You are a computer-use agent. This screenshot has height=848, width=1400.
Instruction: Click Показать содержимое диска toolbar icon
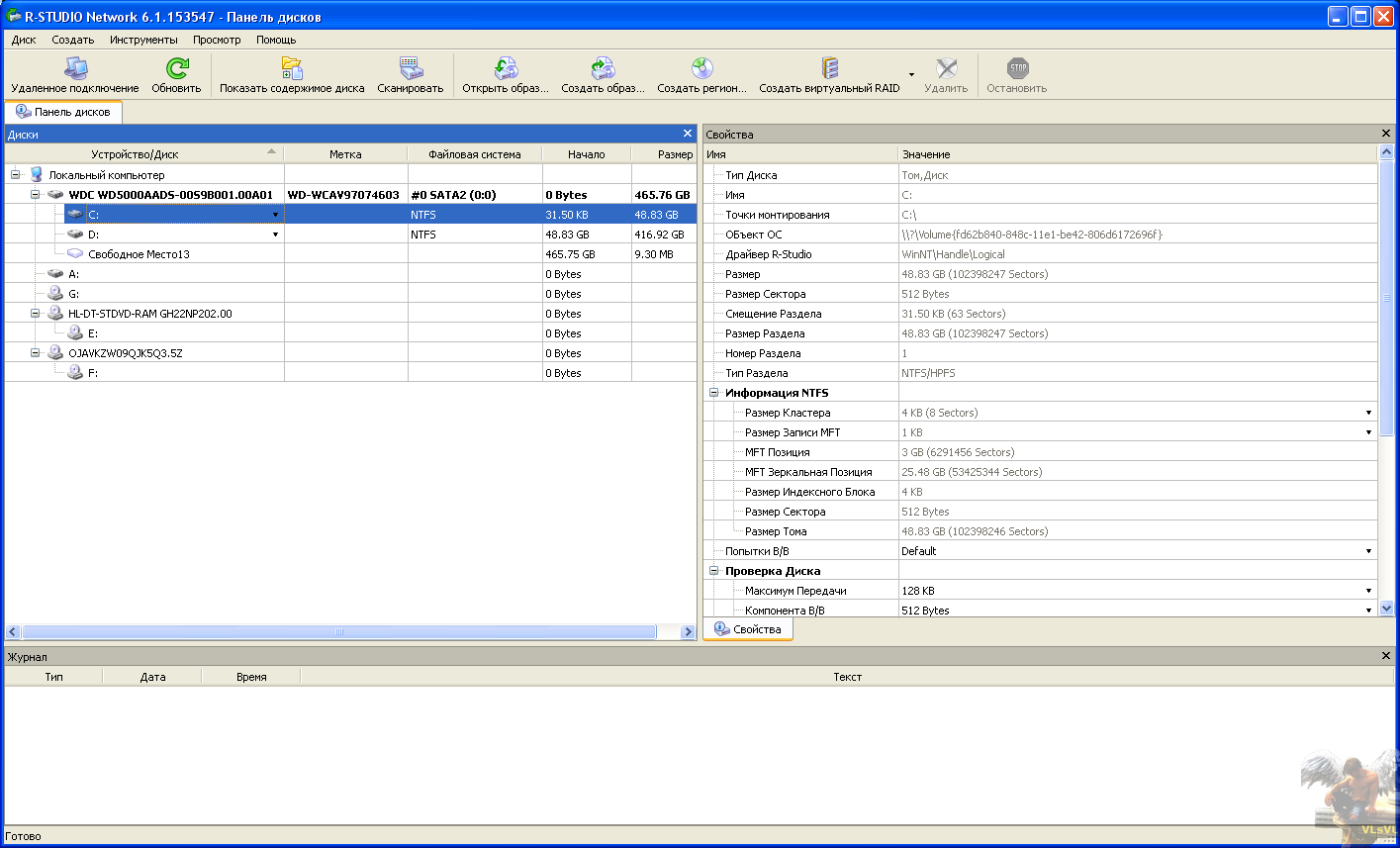(292, 68)
